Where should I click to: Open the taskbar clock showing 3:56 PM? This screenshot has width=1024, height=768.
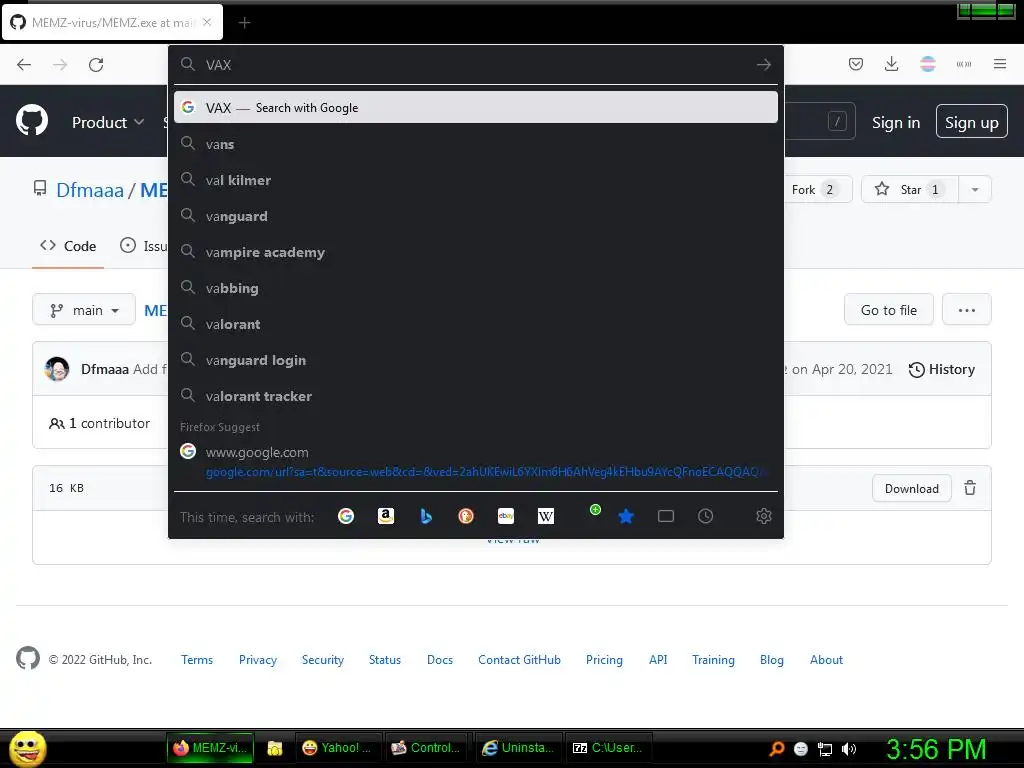tap(936, 749)
